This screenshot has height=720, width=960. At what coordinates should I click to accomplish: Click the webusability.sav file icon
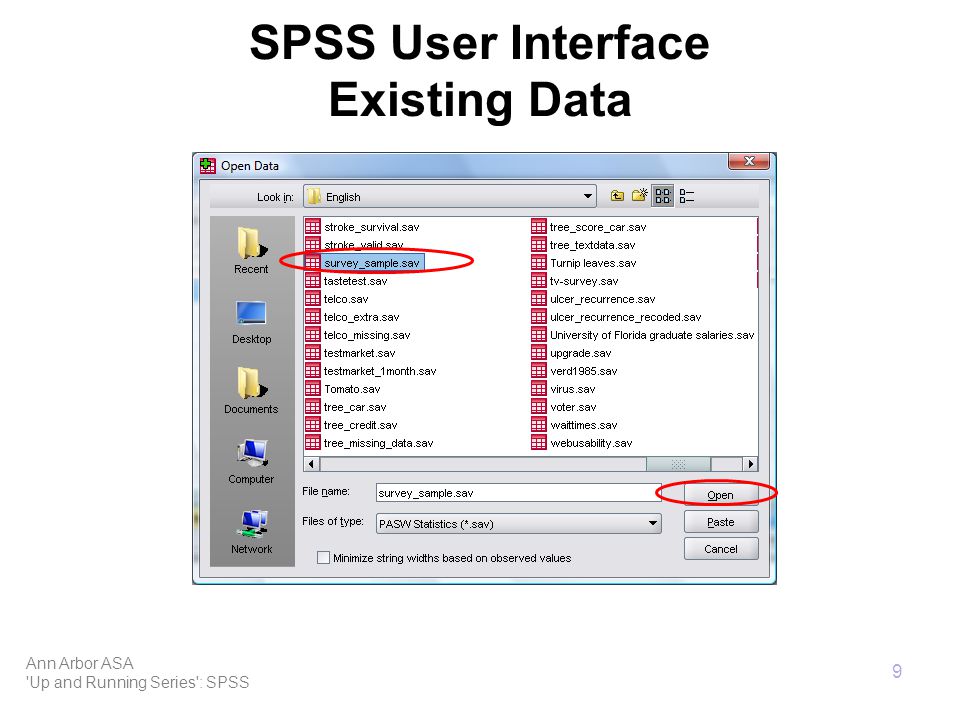pyautogui.click(x=539, y=443)
